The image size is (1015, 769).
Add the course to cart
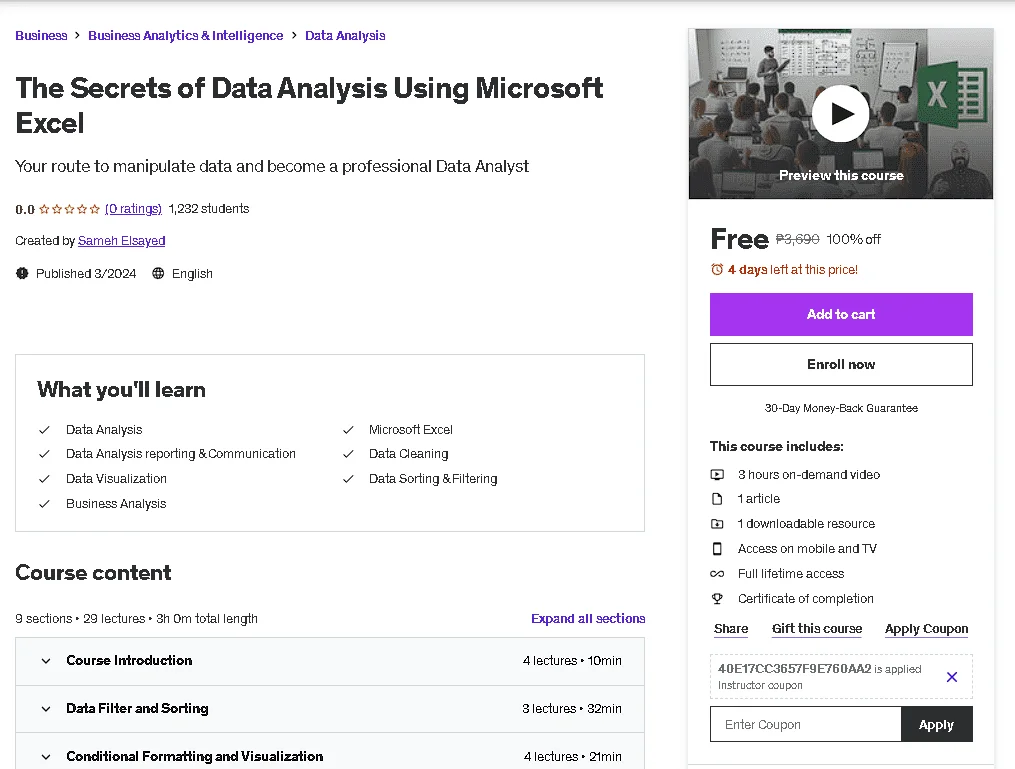[841, 315]
